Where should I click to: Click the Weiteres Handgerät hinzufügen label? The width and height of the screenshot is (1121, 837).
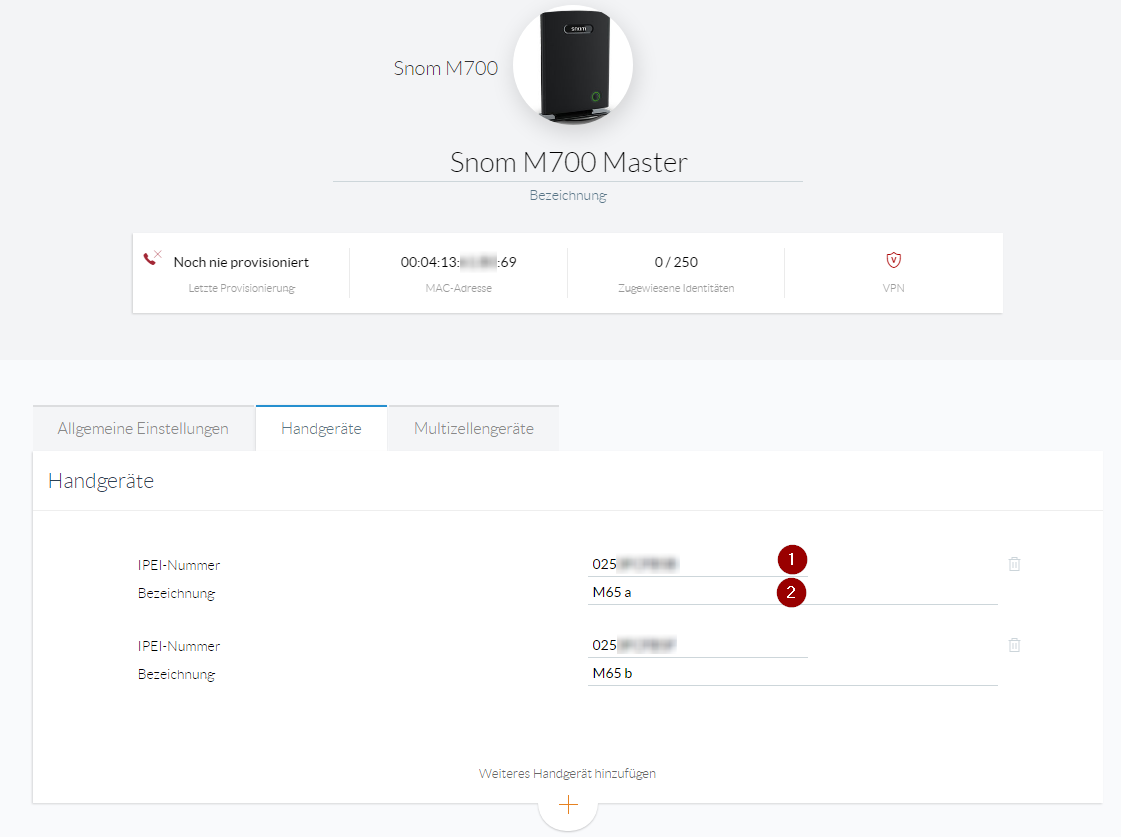coord(567,773)
